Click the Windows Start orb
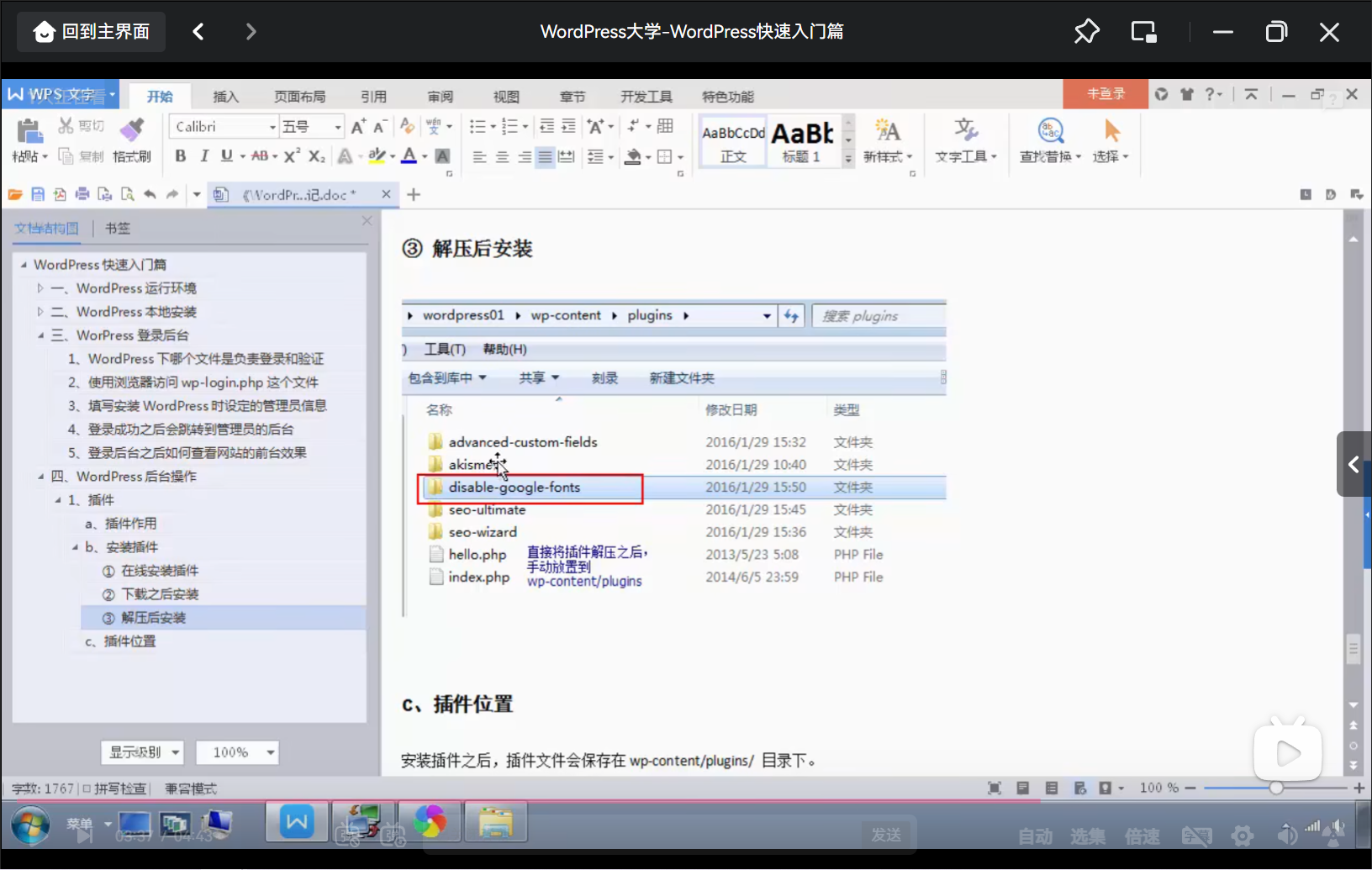1372x870 pixels. [30, 825]
